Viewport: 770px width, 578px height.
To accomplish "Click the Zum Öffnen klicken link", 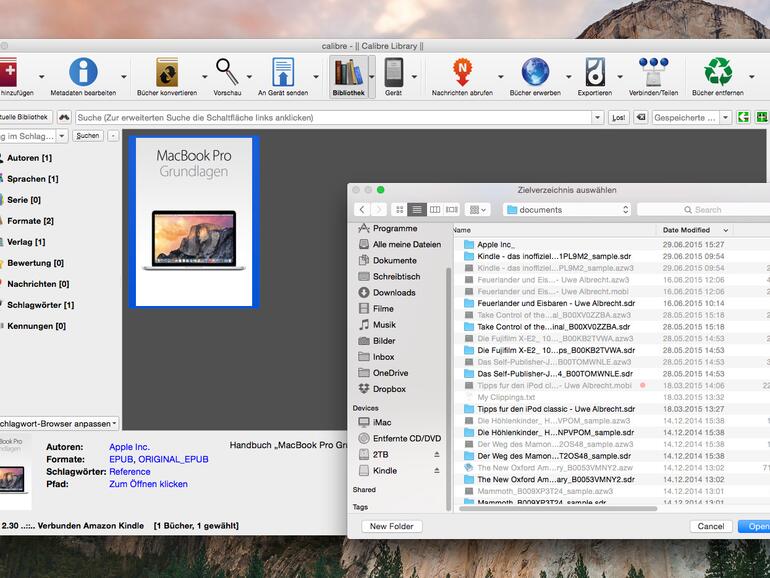I will click(x=148, y=484).
